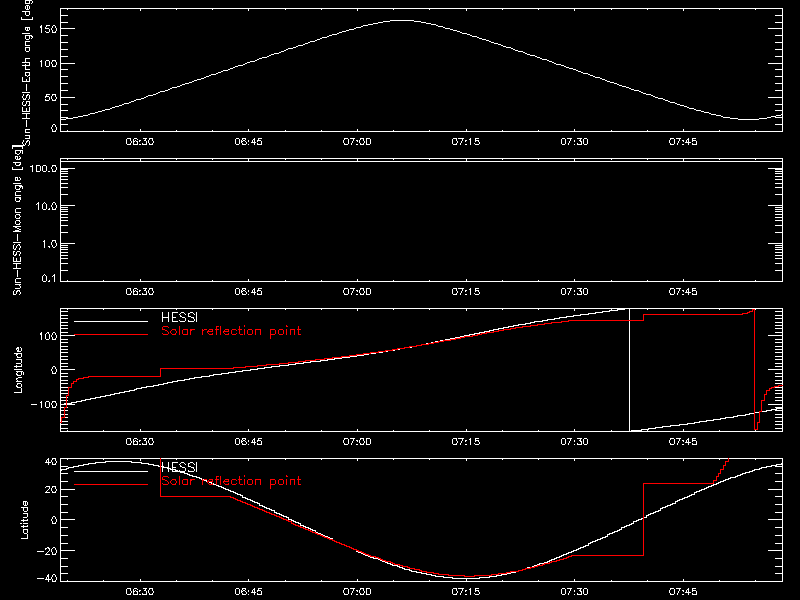
Task: Click 07:45 under the Longitude plot
Action: tap(683, 441)
